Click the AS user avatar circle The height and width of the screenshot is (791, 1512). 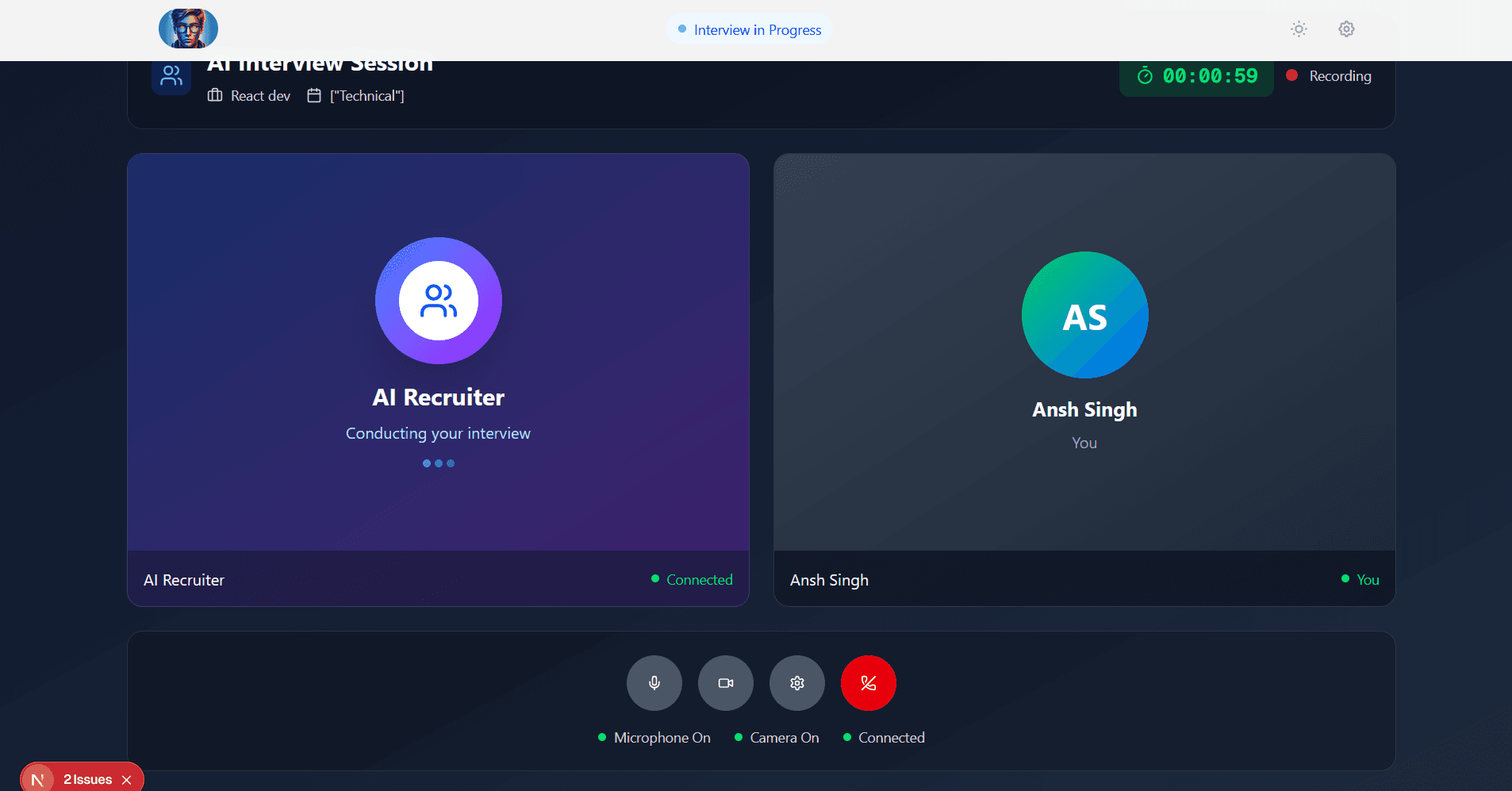coord(1084,315)
